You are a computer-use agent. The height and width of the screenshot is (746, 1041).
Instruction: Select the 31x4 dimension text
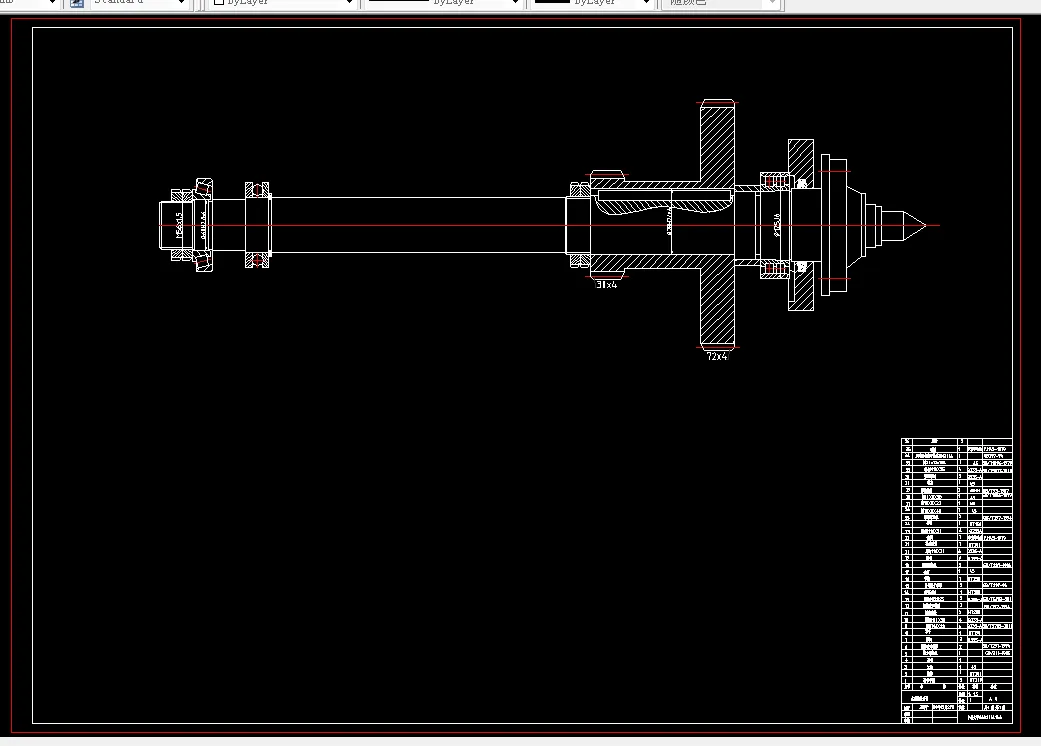click(606, 285)
